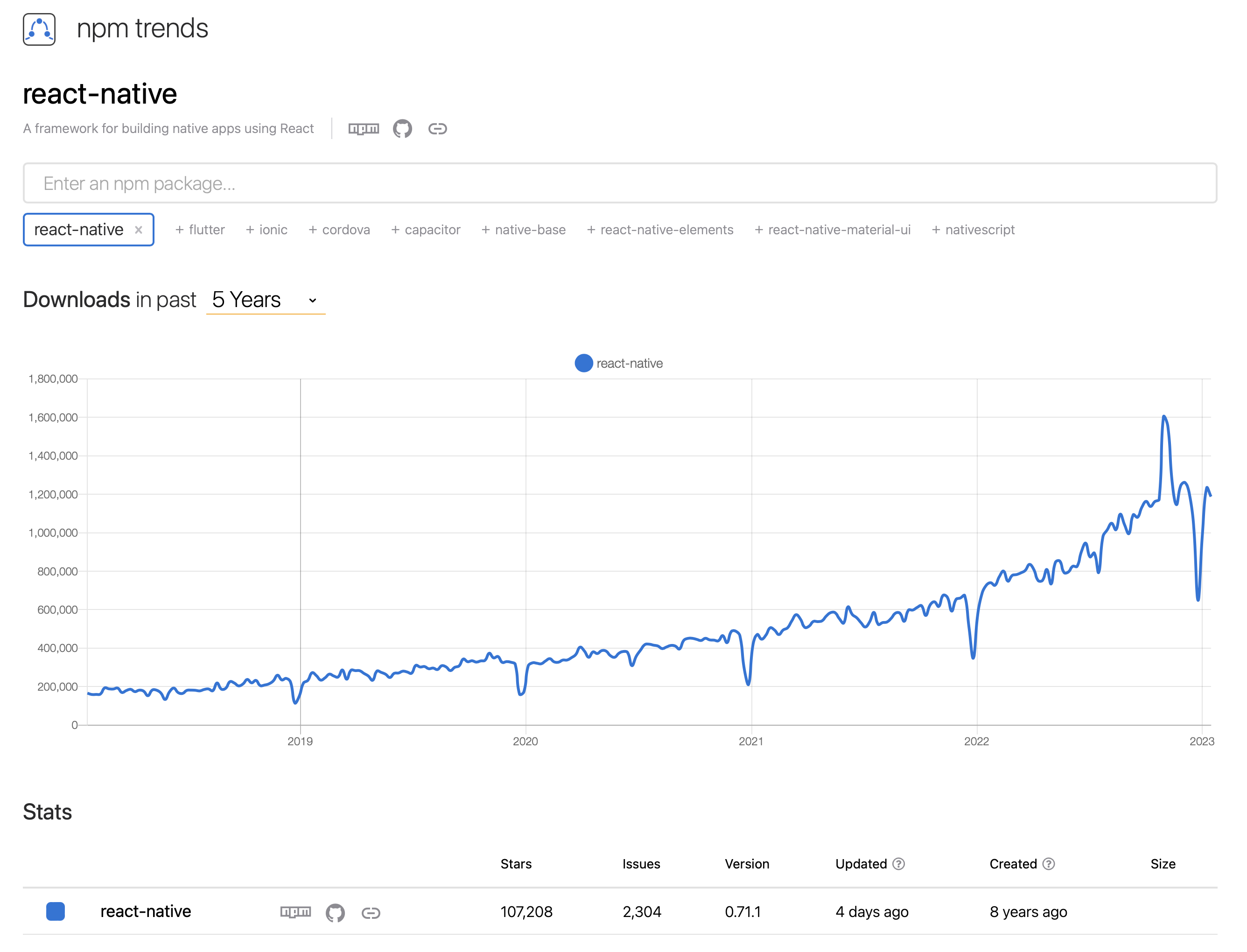Viewport: 1247px width, 952px height.
Task: Add react-native-material-ui to the comparison
Action: pyautogui.click(x=832, y=230)
